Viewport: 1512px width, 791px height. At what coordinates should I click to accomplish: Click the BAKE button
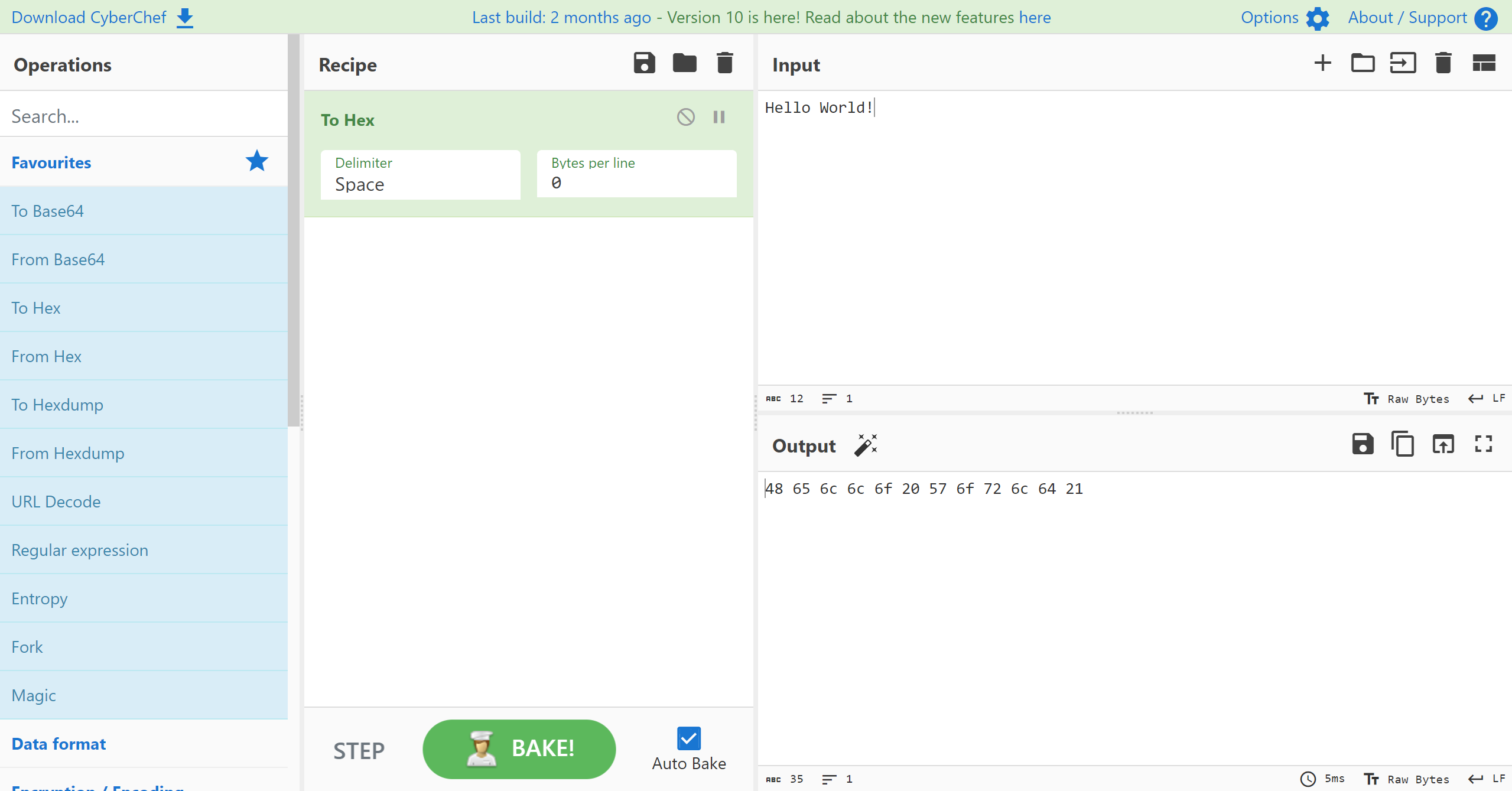[x=518, y=749]
